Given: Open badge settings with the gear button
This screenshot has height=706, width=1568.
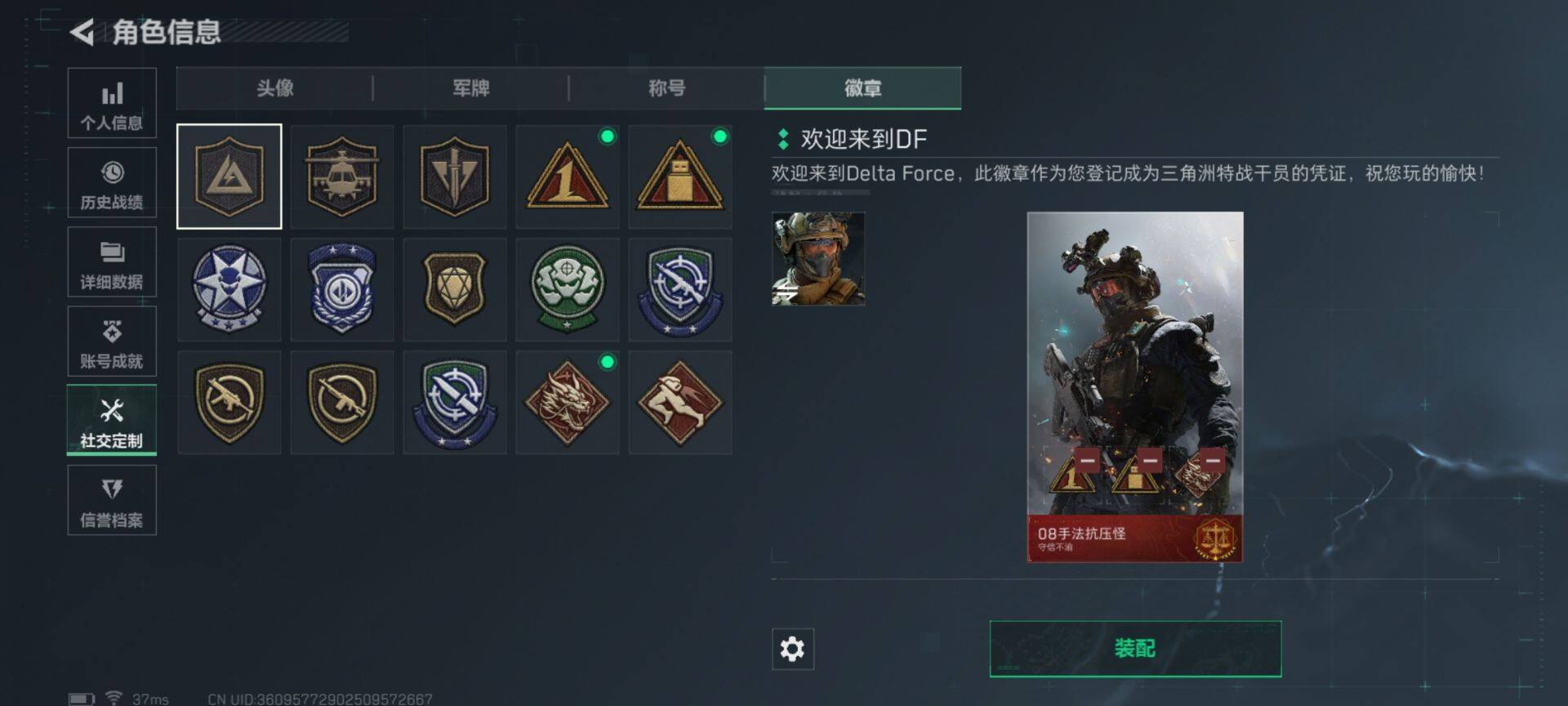Looking at the screenshot, I should pyautogui.click(x=793, y=649).
